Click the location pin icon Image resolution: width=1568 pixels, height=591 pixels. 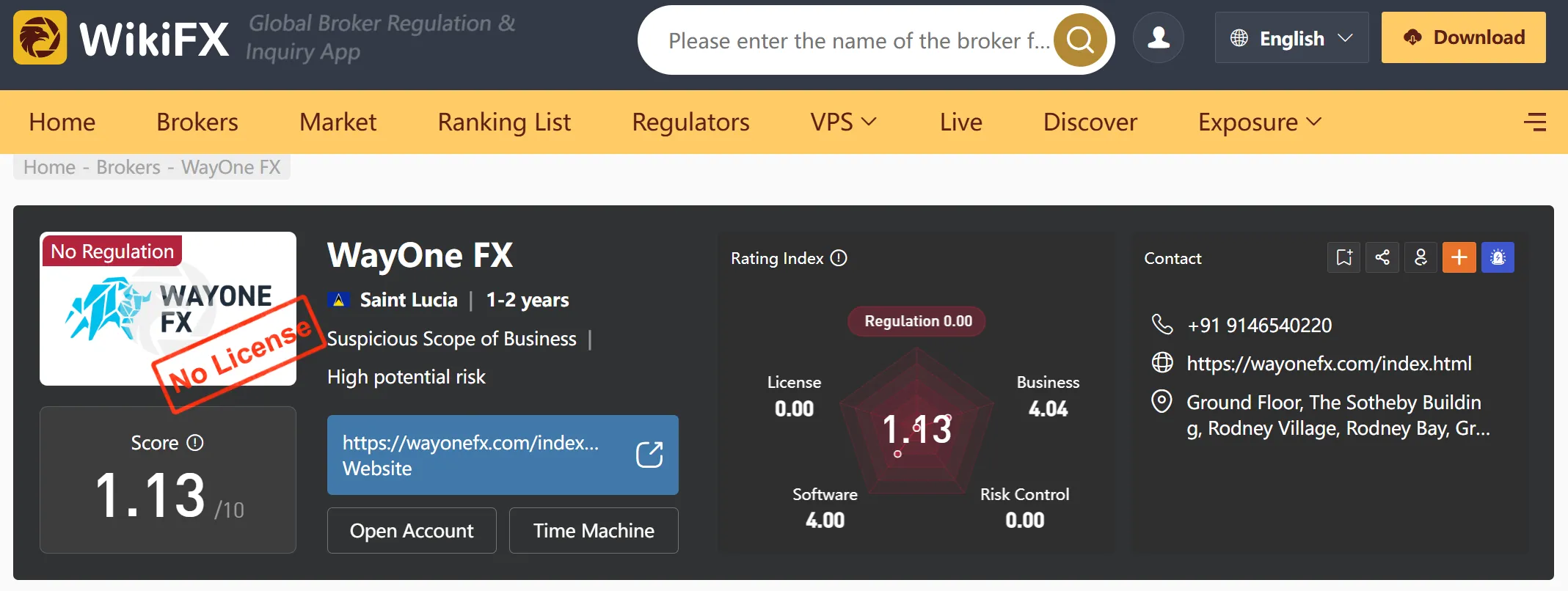1162,402
